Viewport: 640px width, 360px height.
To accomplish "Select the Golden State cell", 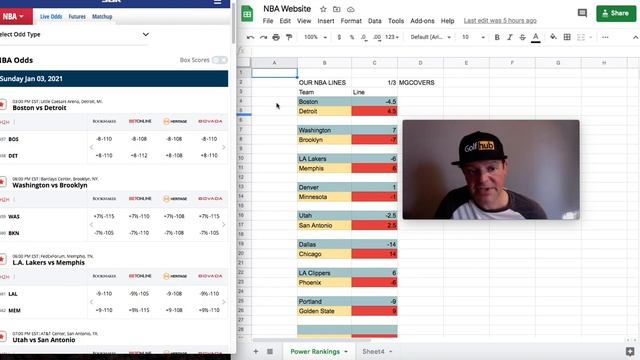I will 324,311.
